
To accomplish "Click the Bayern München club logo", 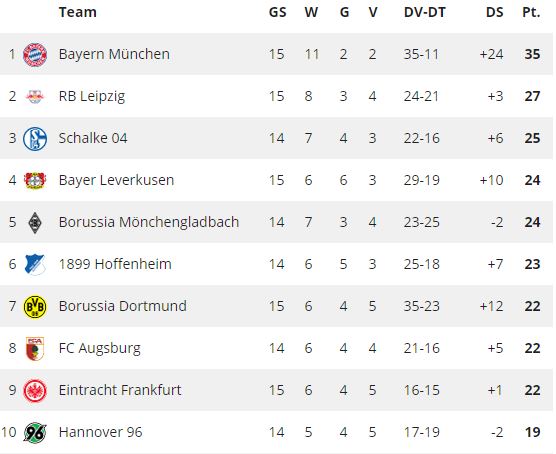I will pyautogui.click(x=35, y=55).
